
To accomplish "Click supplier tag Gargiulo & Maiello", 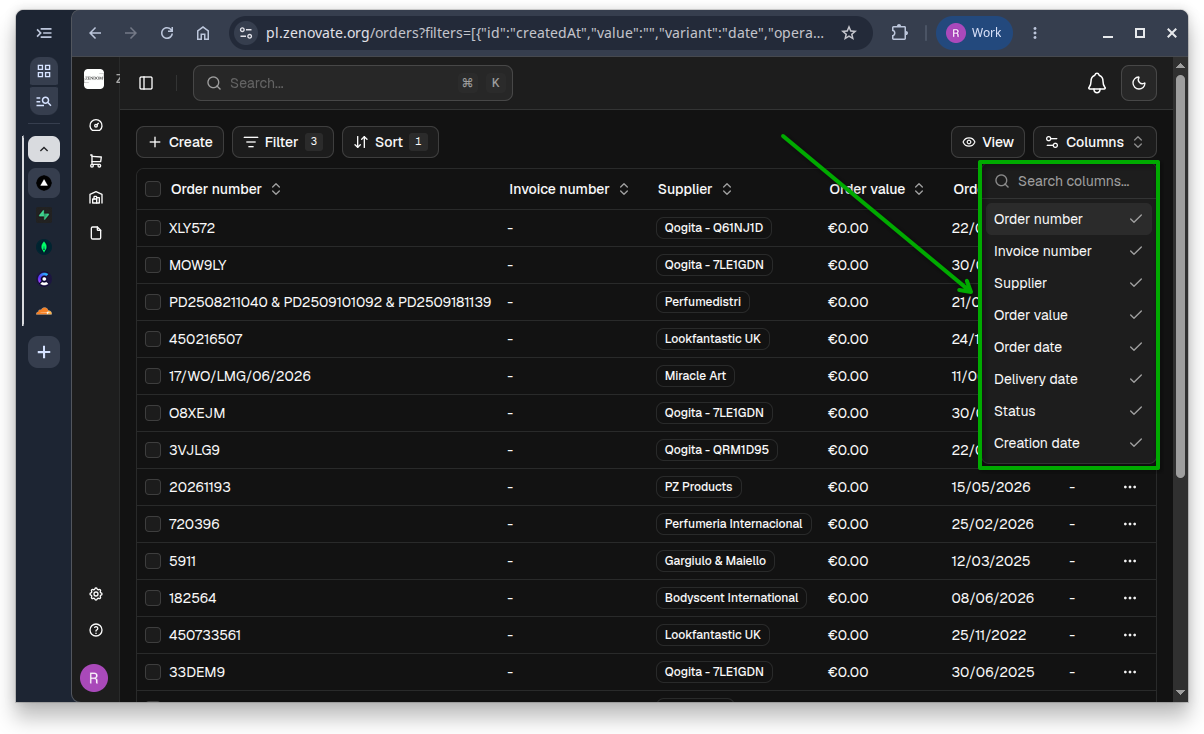I will pyautogui.click(x=715, y=561).
